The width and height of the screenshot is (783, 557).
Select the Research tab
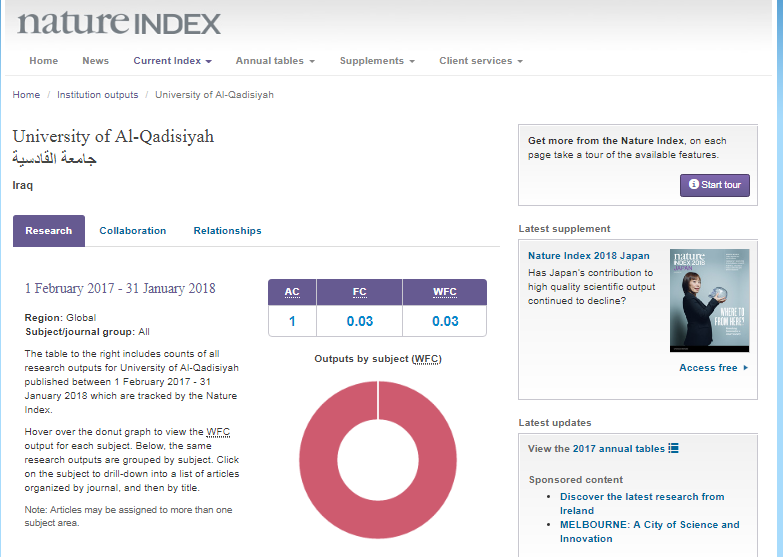tap(49, 231)
